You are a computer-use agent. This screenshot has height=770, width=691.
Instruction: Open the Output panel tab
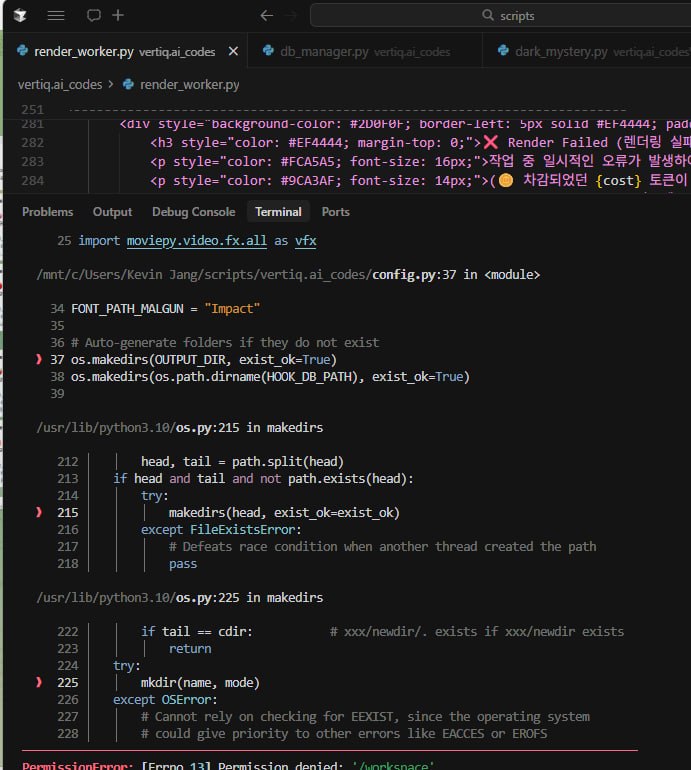pyautogui.click(x=112, y=212)
